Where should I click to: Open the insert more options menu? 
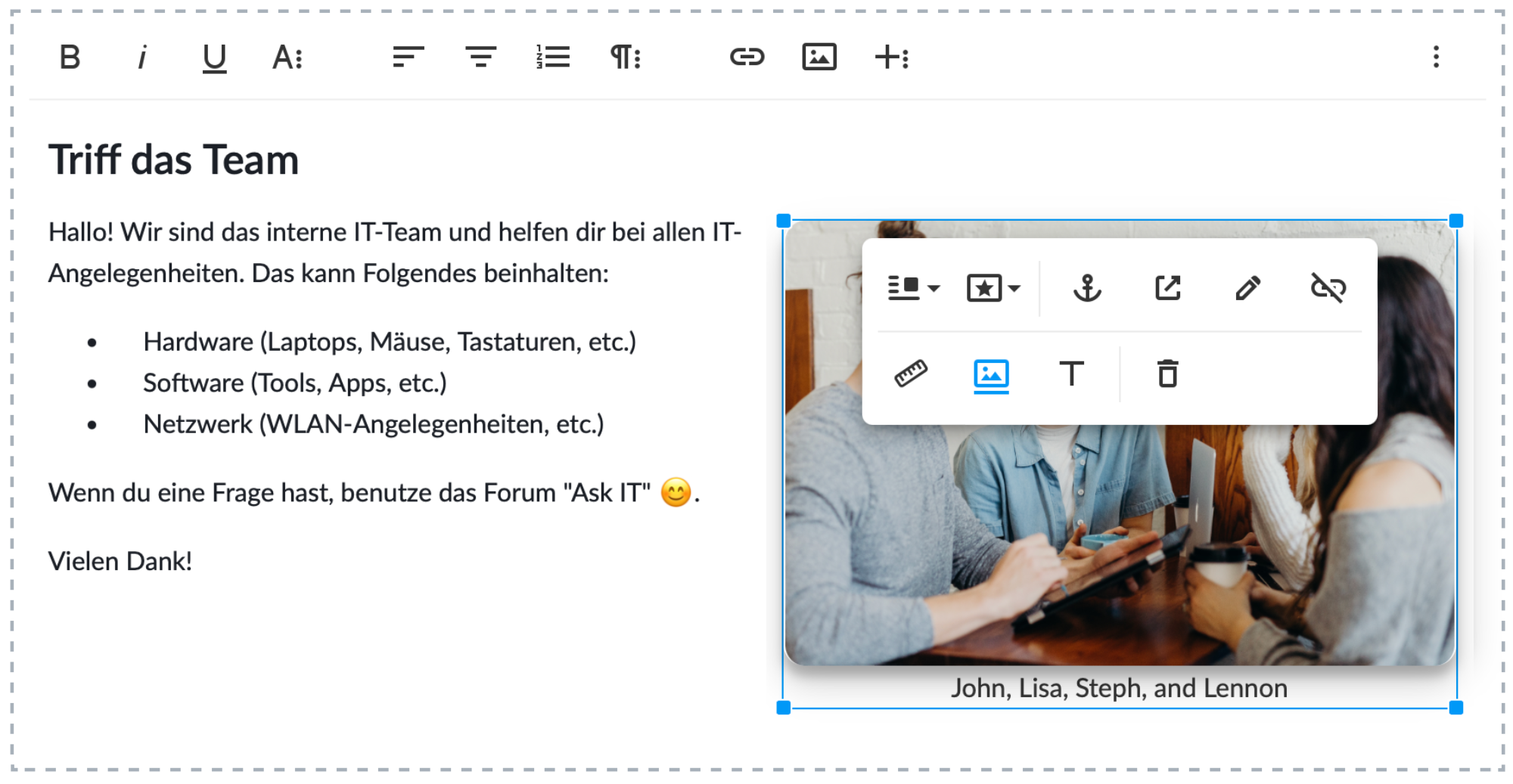(892, 57)
